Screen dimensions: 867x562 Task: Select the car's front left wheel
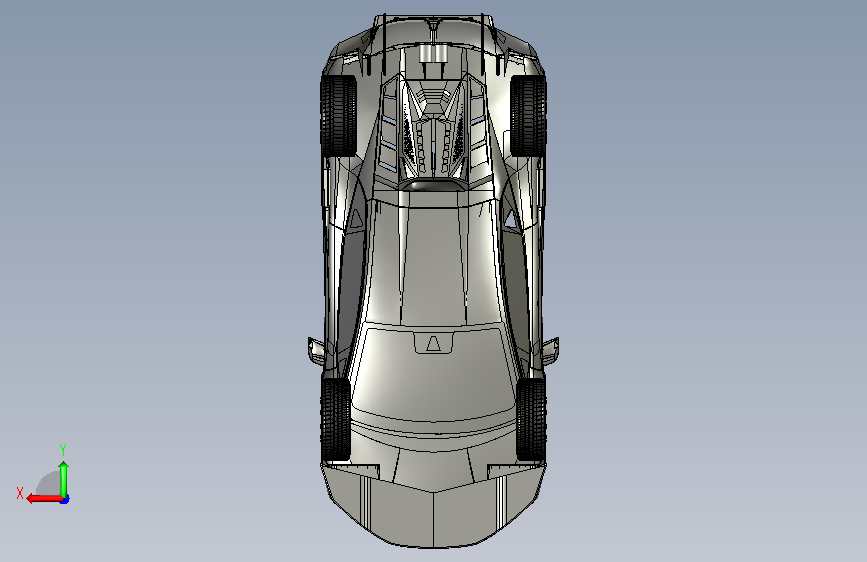pos(335,420)
